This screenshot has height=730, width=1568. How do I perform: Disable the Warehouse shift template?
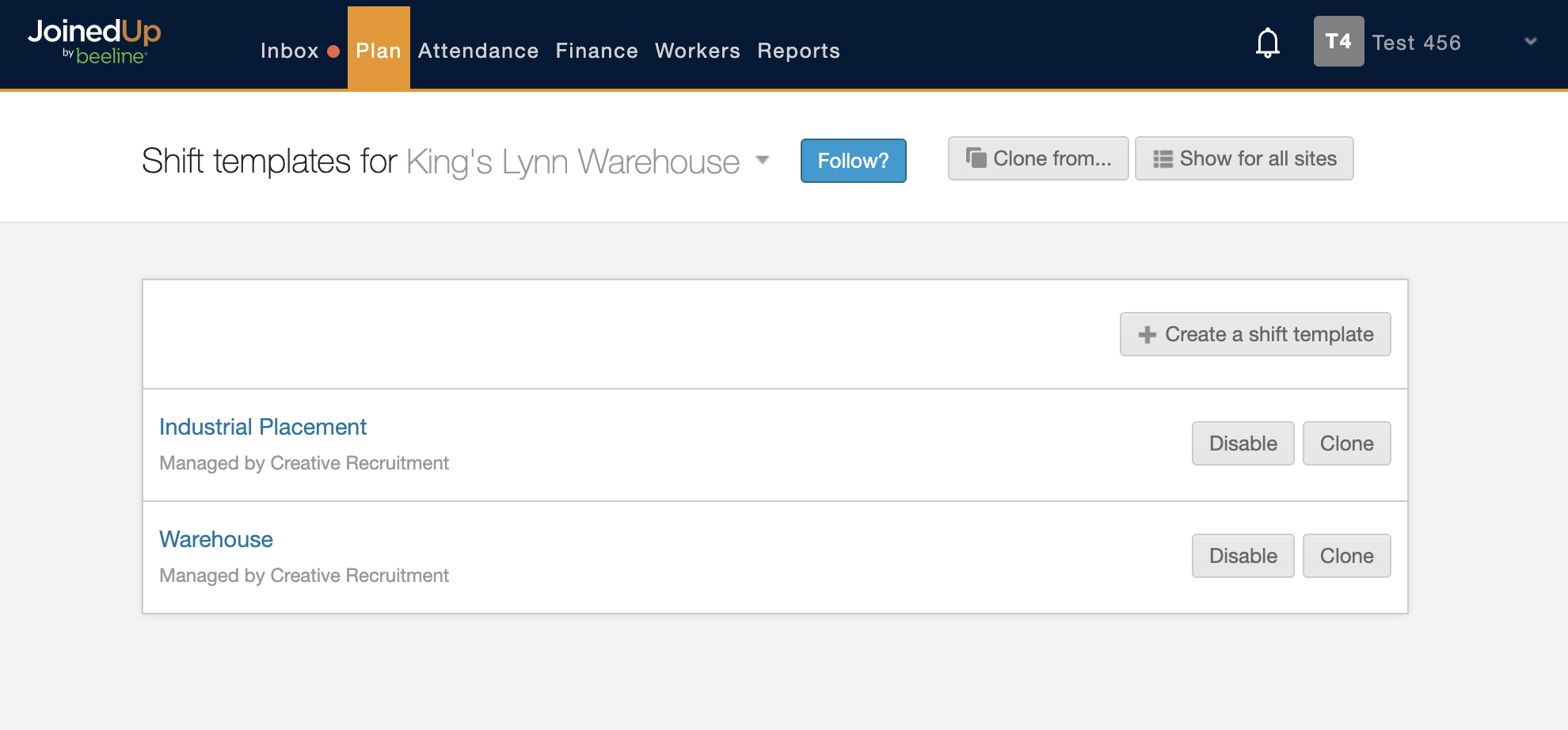click(x=1243, y=556)
